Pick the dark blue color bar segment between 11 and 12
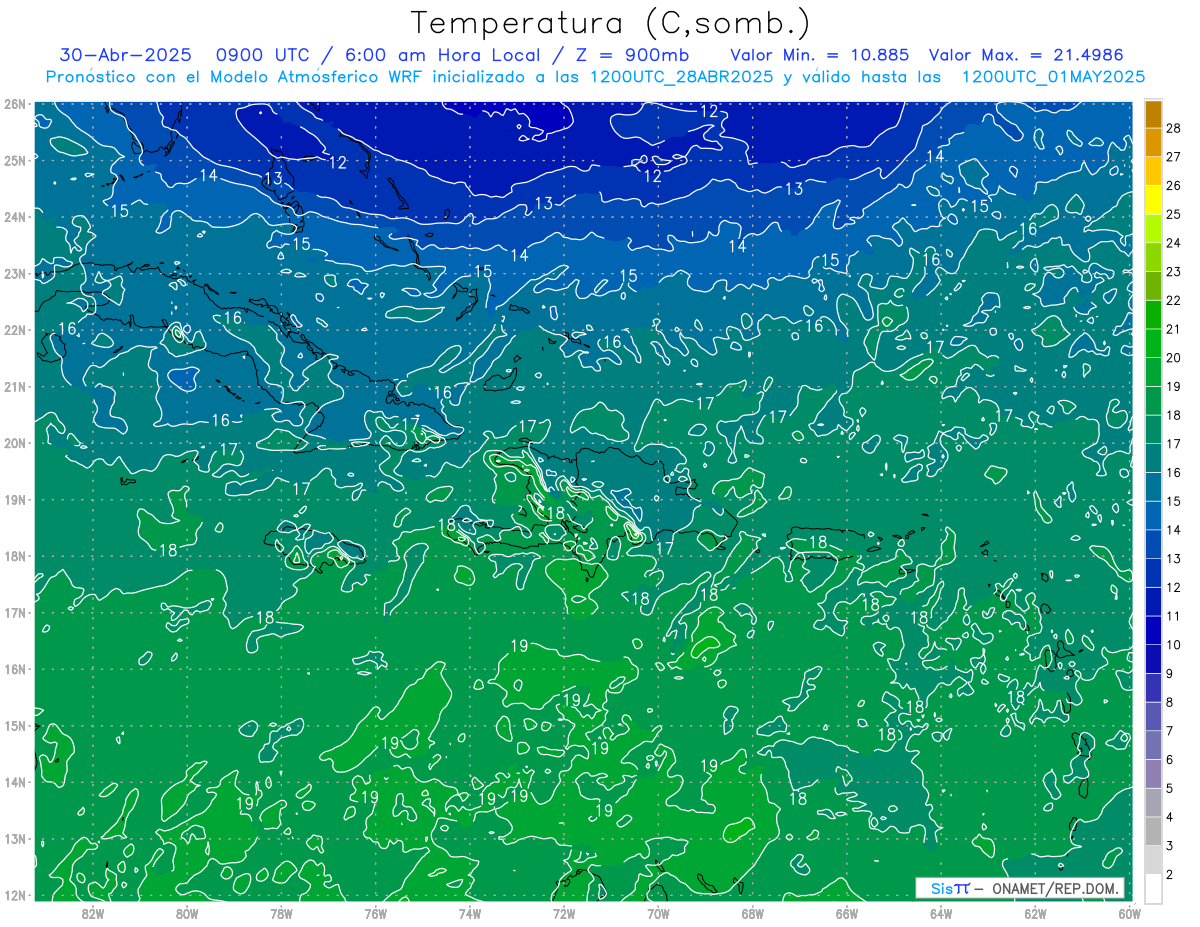 [x=1153, y=602]
